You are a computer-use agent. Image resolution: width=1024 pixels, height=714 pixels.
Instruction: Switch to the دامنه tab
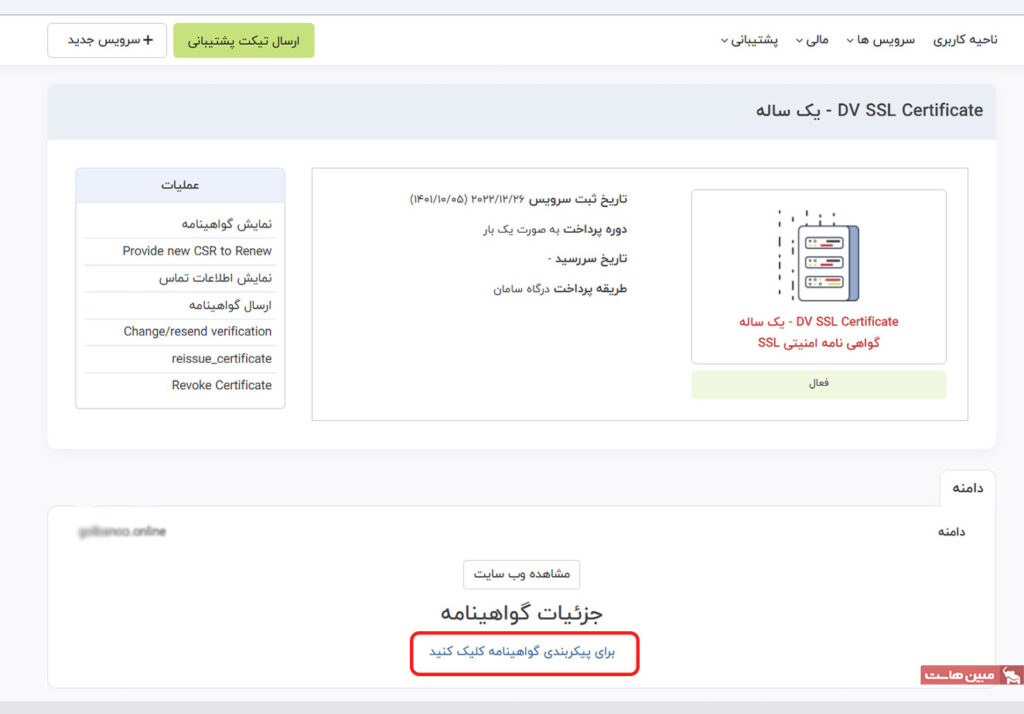[x=966, y=487]
